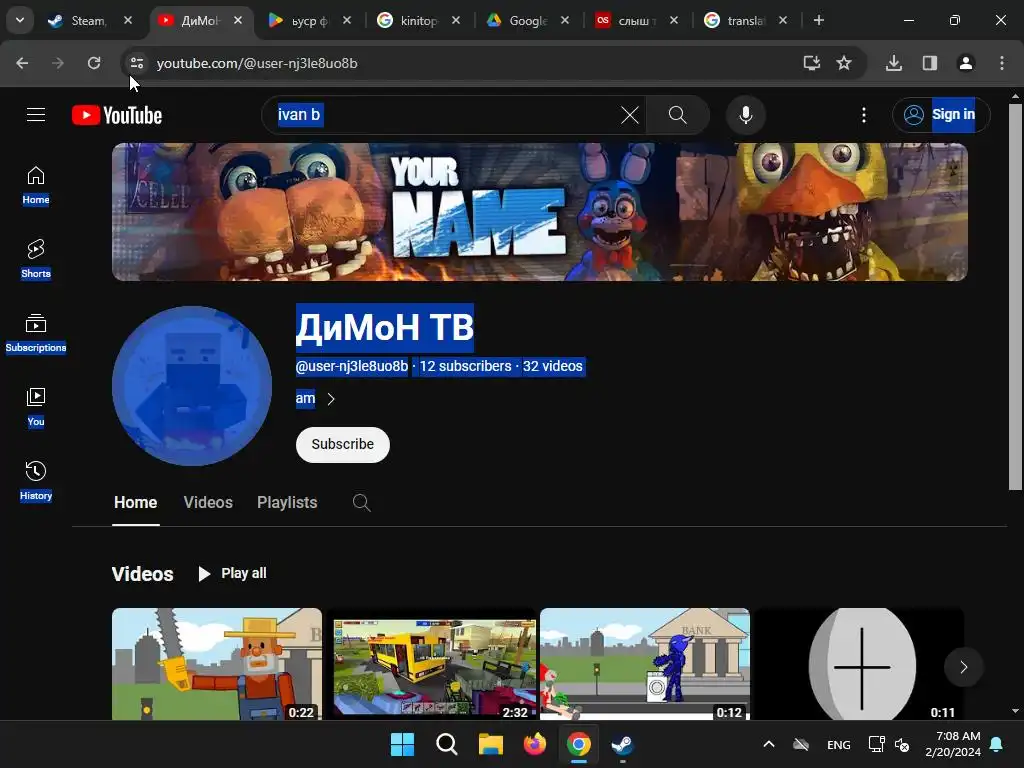This screenshot has height=768, width=1024.
Task: Click the magnifier search button in YouTube
Action: (x=678, y=115)
